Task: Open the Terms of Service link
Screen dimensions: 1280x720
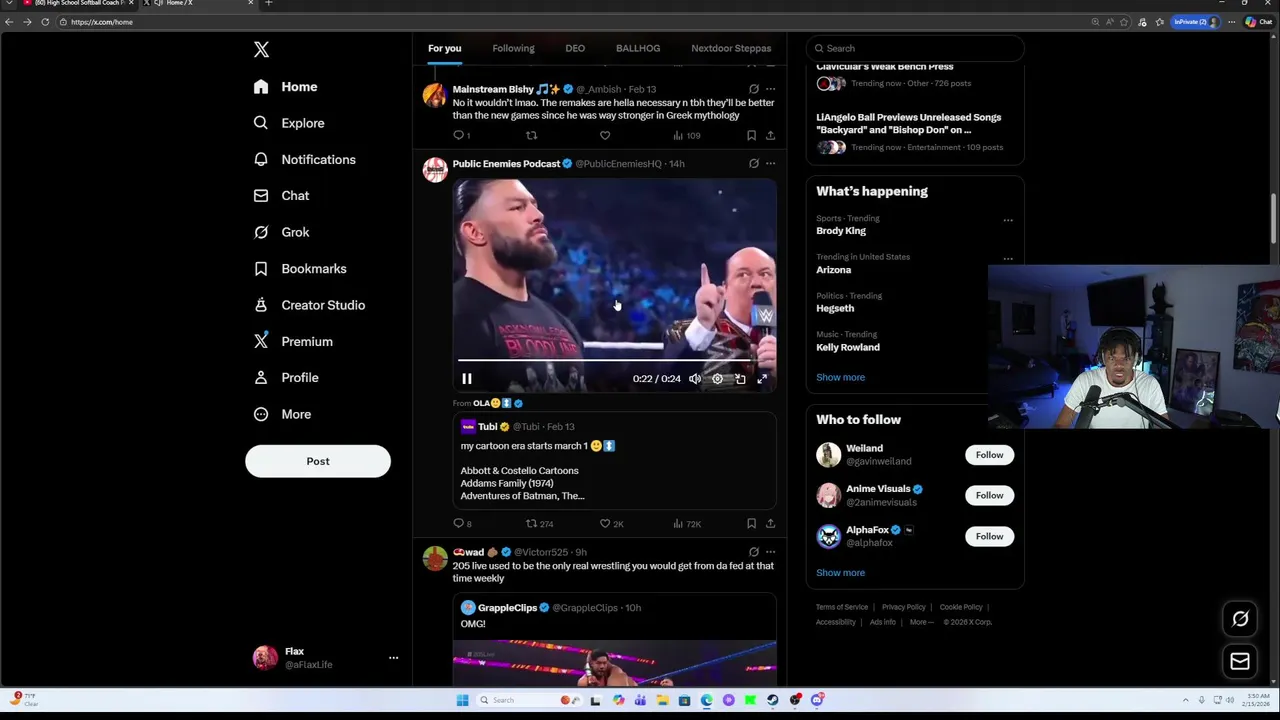Action: (842, 607)
